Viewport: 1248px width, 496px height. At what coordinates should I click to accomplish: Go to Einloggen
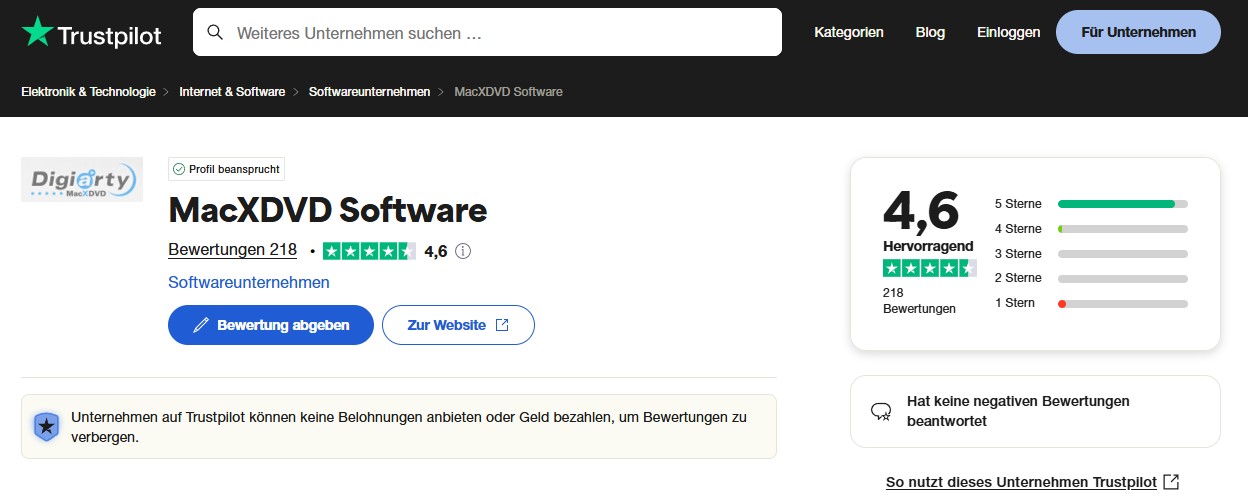(x=1008, y=32)
